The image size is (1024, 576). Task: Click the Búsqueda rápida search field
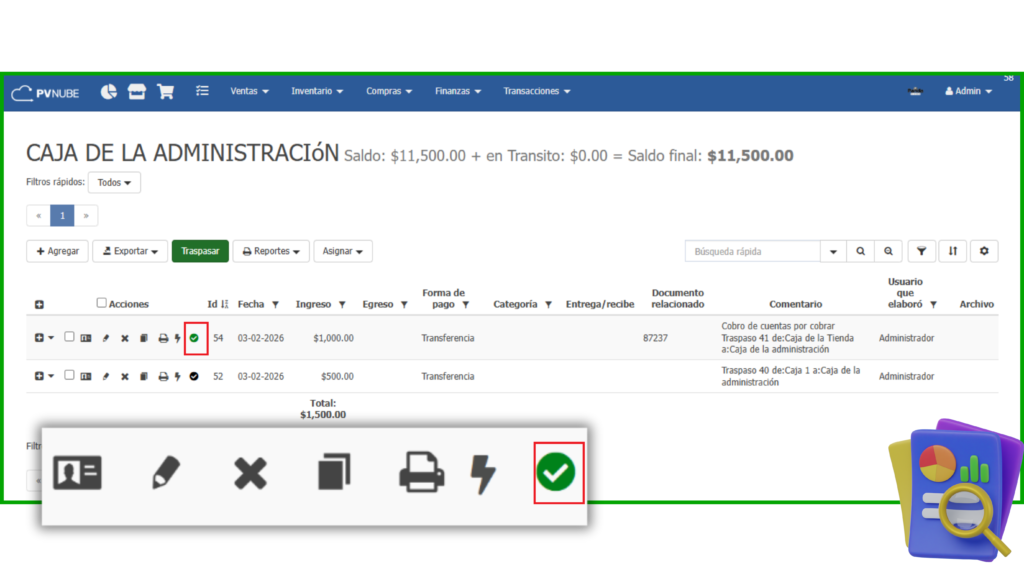point(752,251)
